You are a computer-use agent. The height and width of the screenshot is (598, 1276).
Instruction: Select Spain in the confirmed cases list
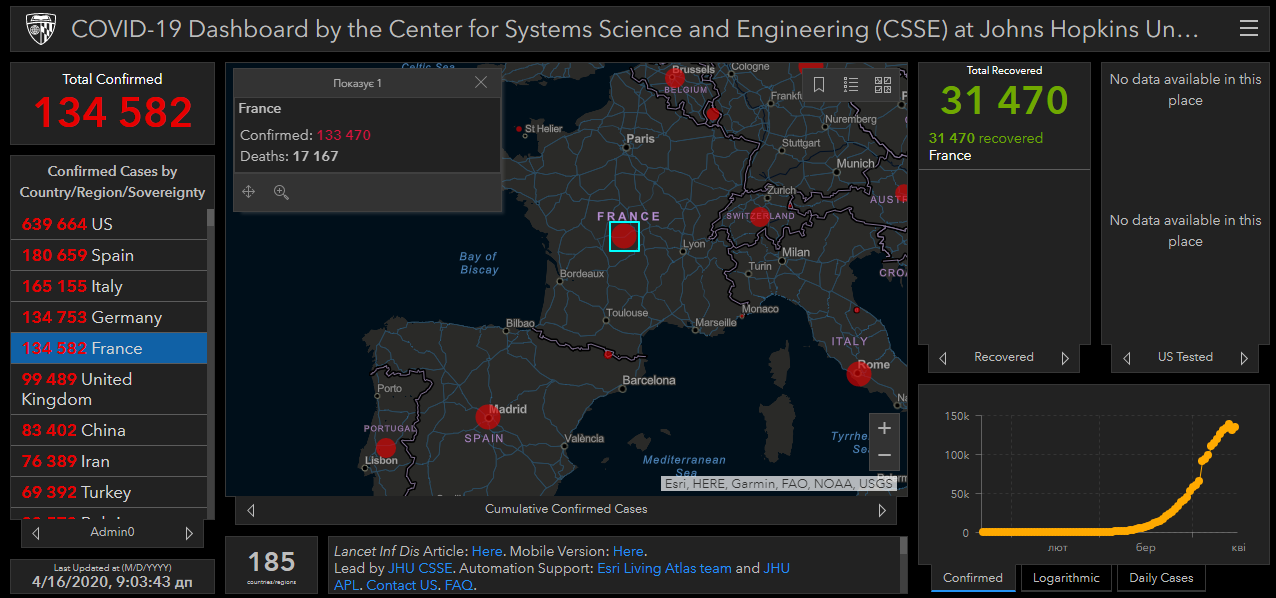pyautogui.click(x=108, y=255)
